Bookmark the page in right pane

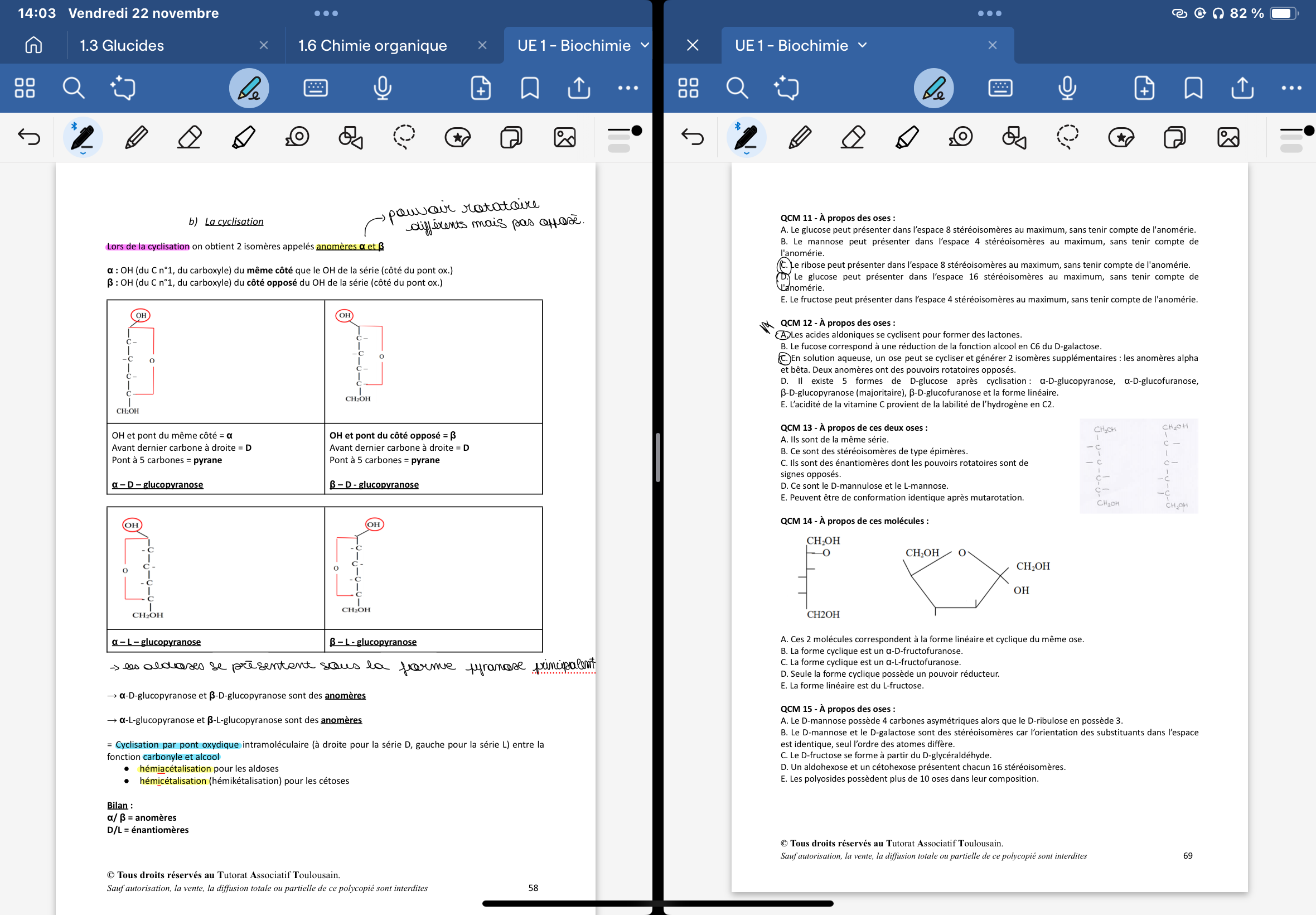(x=1193, y=88)
